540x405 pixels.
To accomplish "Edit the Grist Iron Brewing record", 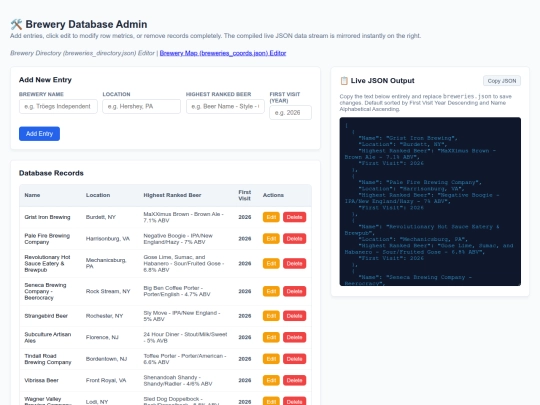I will [271, 217].
